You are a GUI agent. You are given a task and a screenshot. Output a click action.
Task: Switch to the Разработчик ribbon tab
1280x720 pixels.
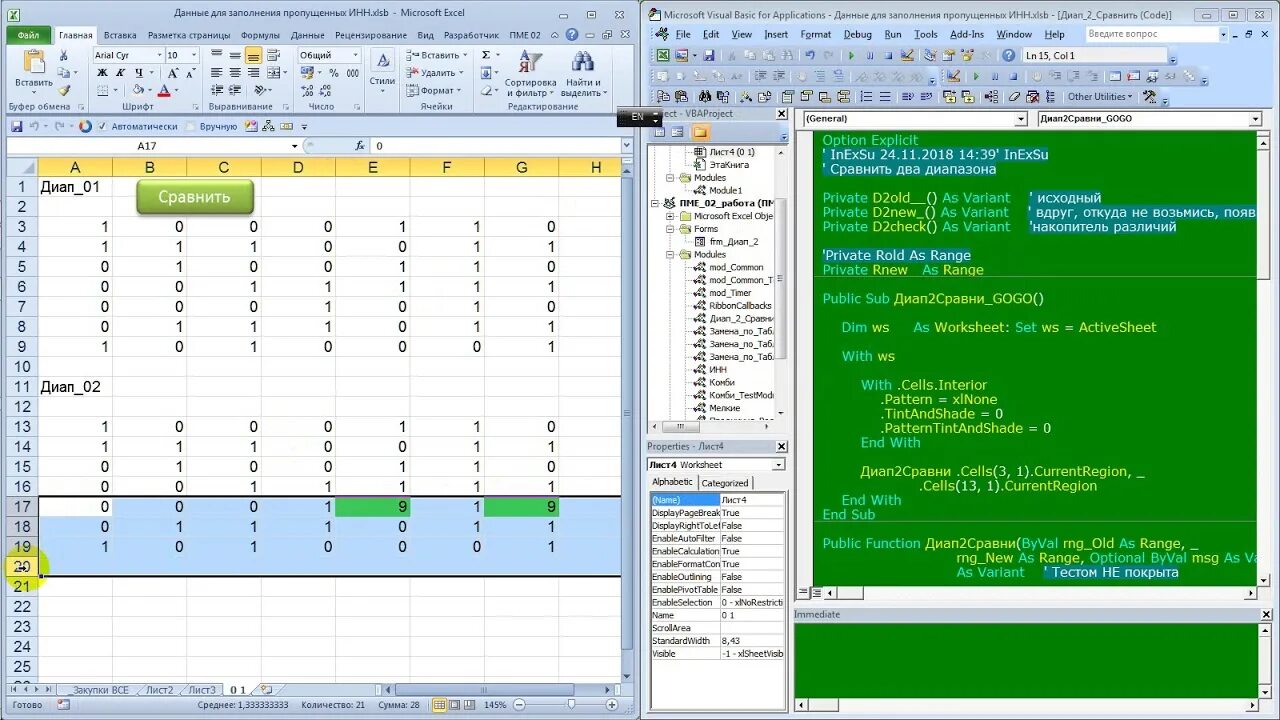click(471, 35)
